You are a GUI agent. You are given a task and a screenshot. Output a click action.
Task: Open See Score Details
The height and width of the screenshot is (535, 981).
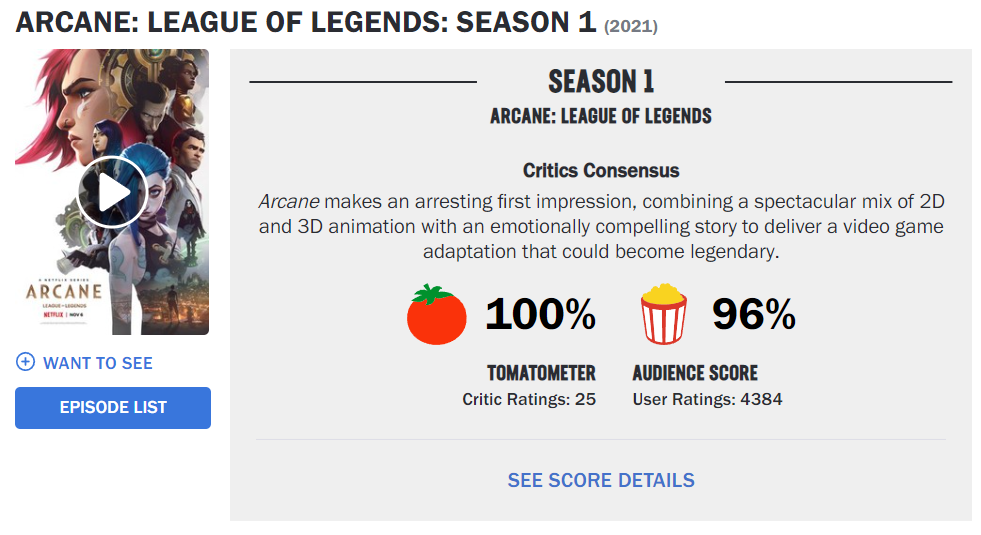(x=601, y=480)
